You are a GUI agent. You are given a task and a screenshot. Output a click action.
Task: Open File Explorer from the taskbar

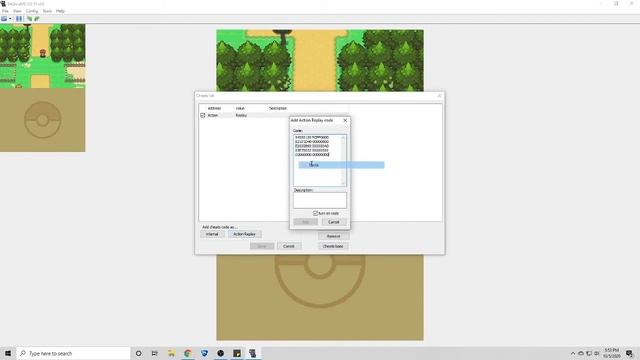[x=171, y=353]
